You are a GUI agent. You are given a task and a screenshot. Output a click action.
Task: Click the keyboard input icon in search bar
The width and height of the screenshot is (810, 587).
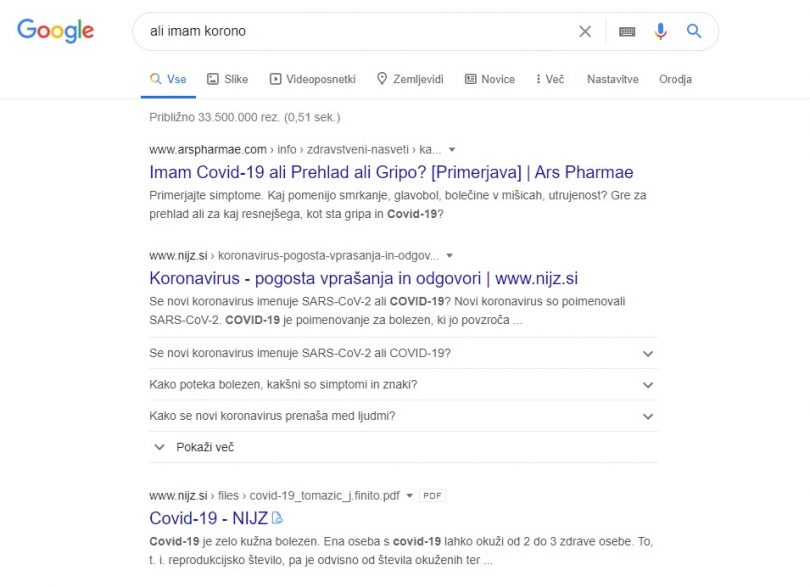[x=626, y=31]
